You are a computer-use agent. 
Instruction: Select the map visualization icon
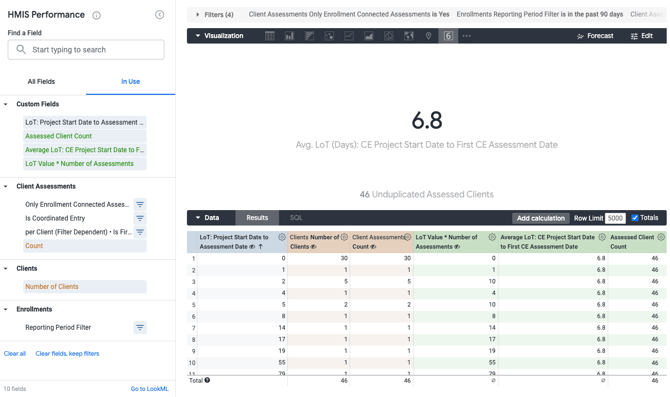point(409,36)
